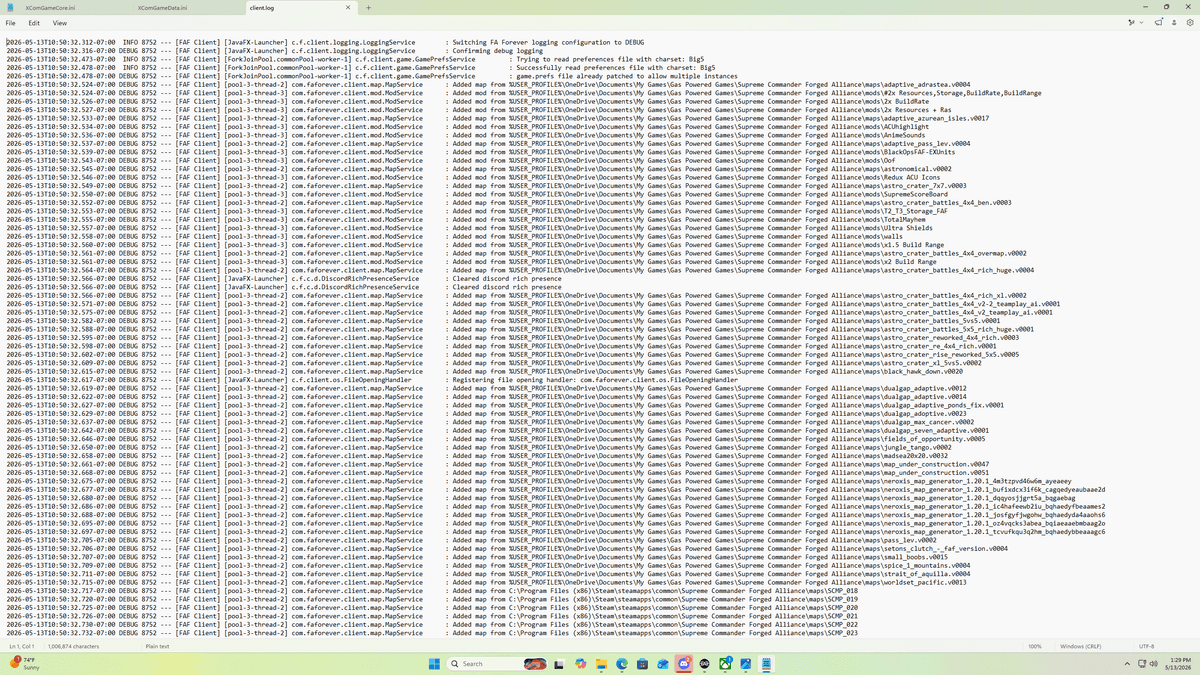Click log line ending with maps\jungle_tango.v0002
1200x675 pixels.
click(x=479, y=447)
